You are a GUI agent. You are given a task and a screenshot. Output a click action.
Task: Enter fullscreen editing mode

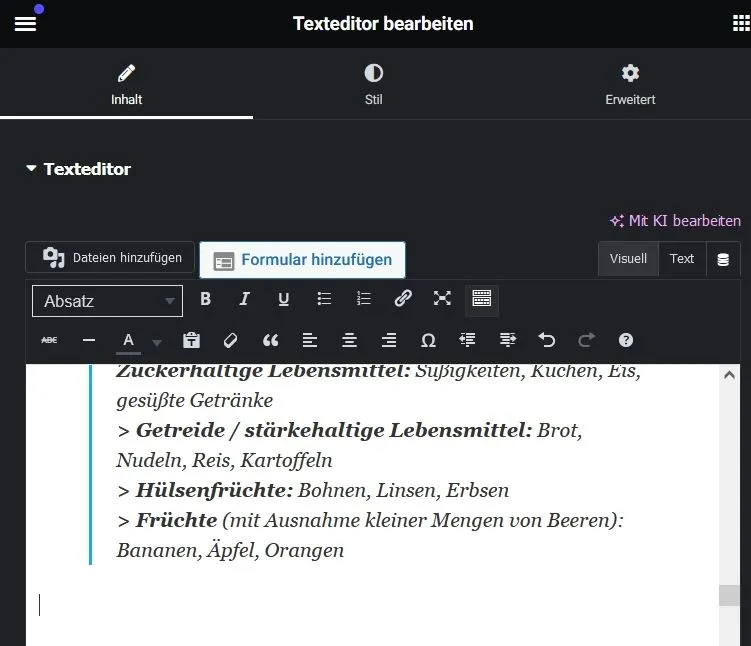[x=442, y=298]
